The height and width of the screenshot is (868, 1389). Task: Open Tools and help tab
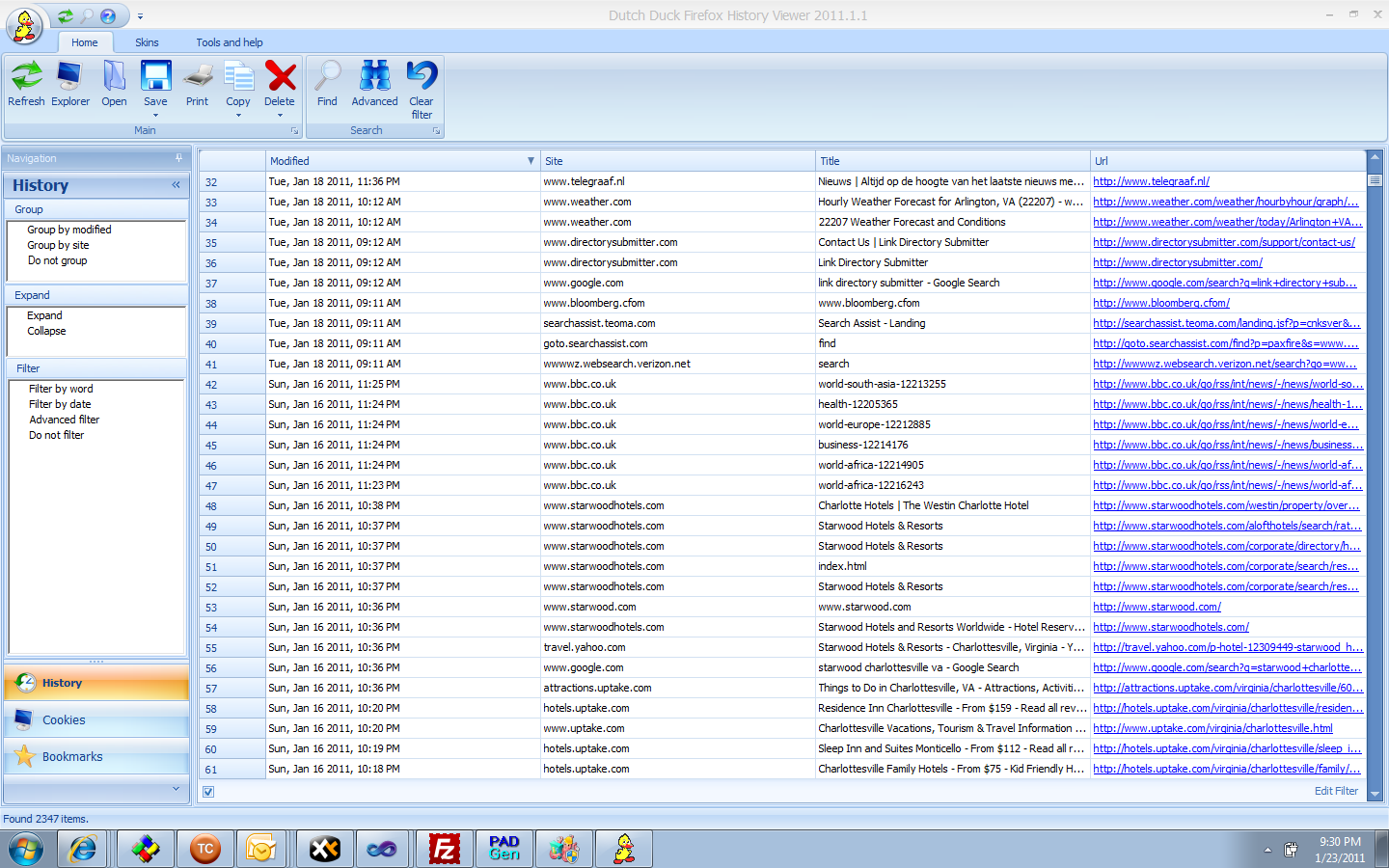[x=230, y=42]
